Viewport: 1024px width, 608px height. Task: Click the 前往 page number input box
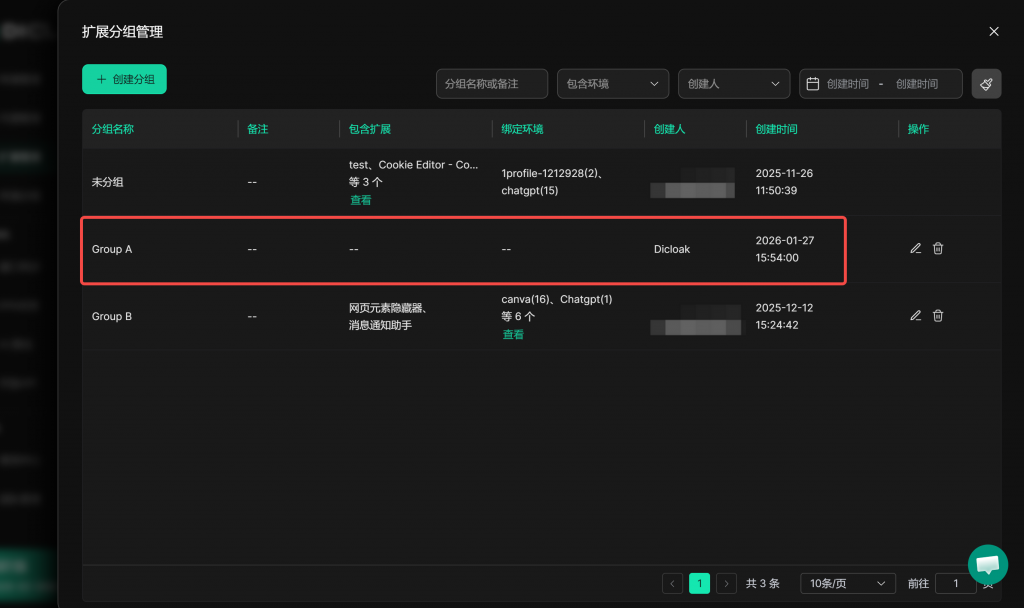click(x=955, y=583)
